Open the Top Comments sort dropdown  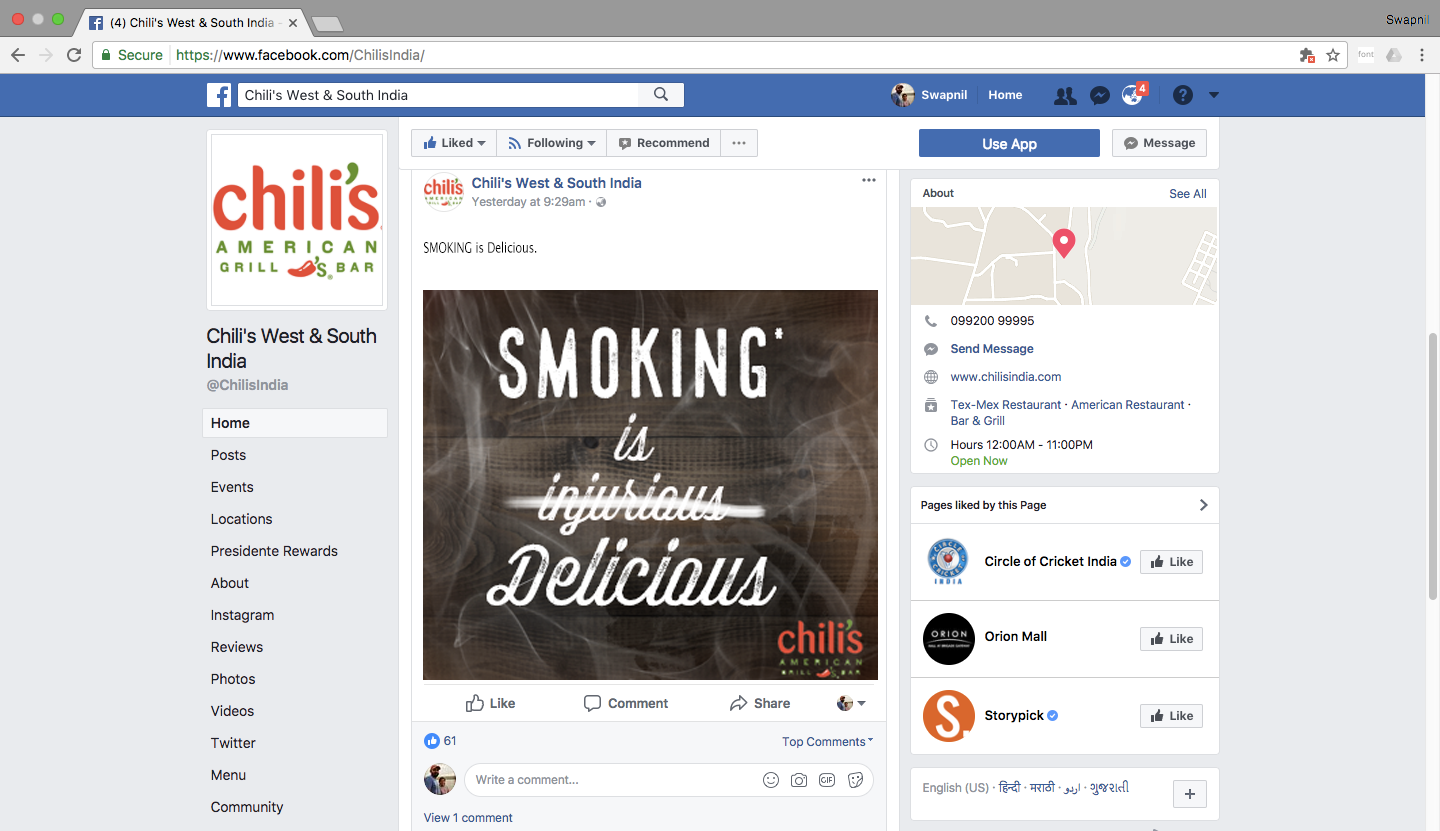(827, 741)
